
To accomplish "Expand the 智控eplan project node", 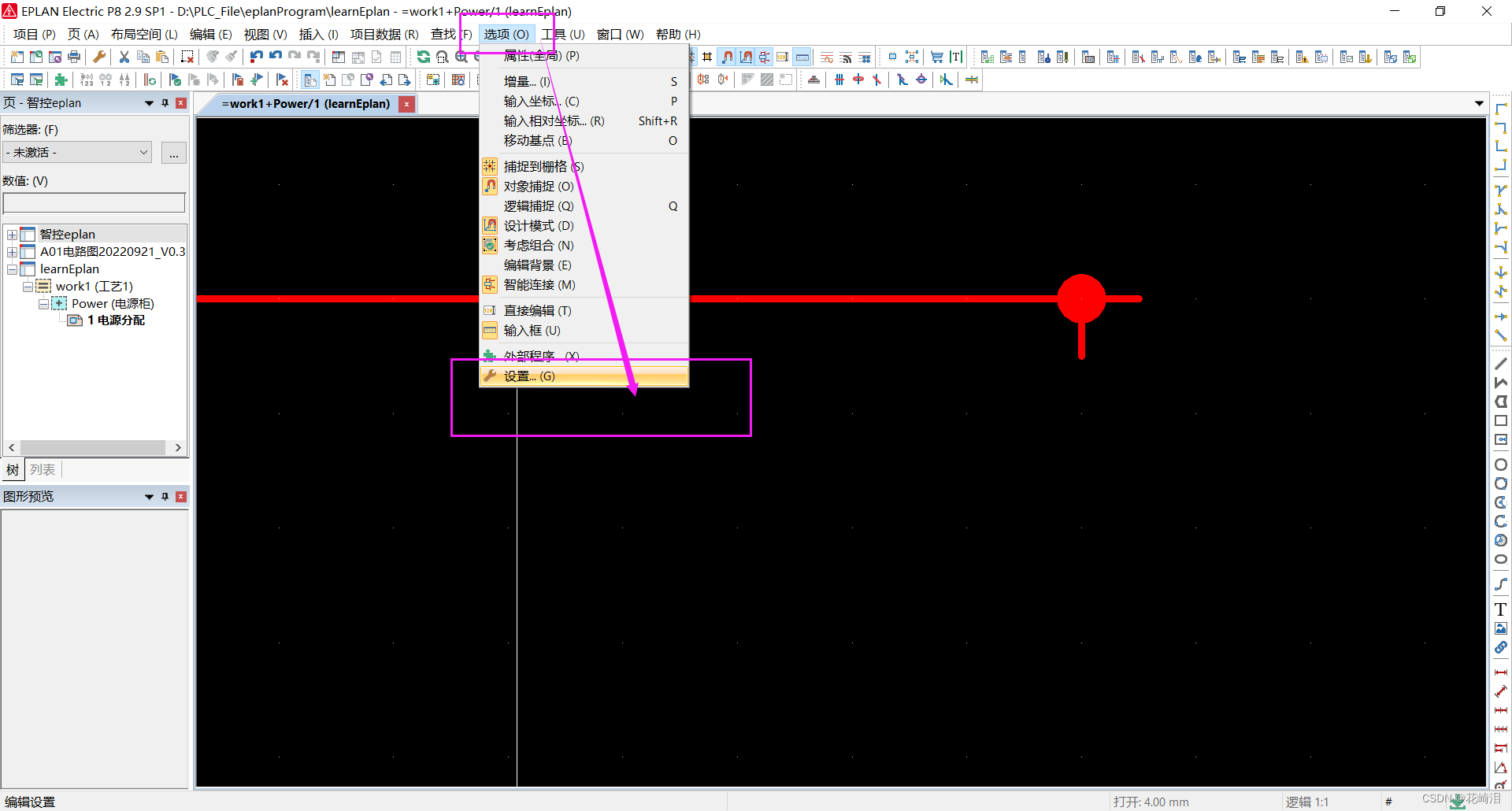I will [x=12, y=235].
